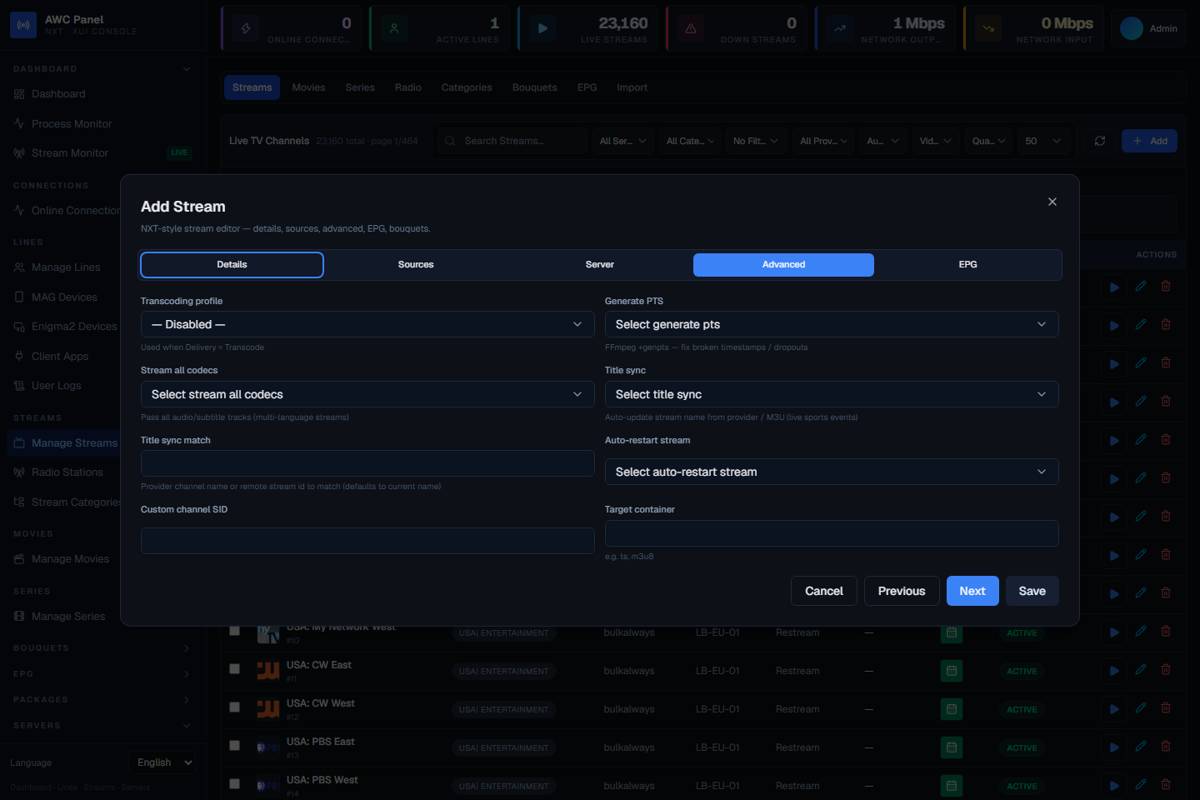Click the Radio Stations antenna icon
This screenshot has height=800, width=1200.
(19, 472)
